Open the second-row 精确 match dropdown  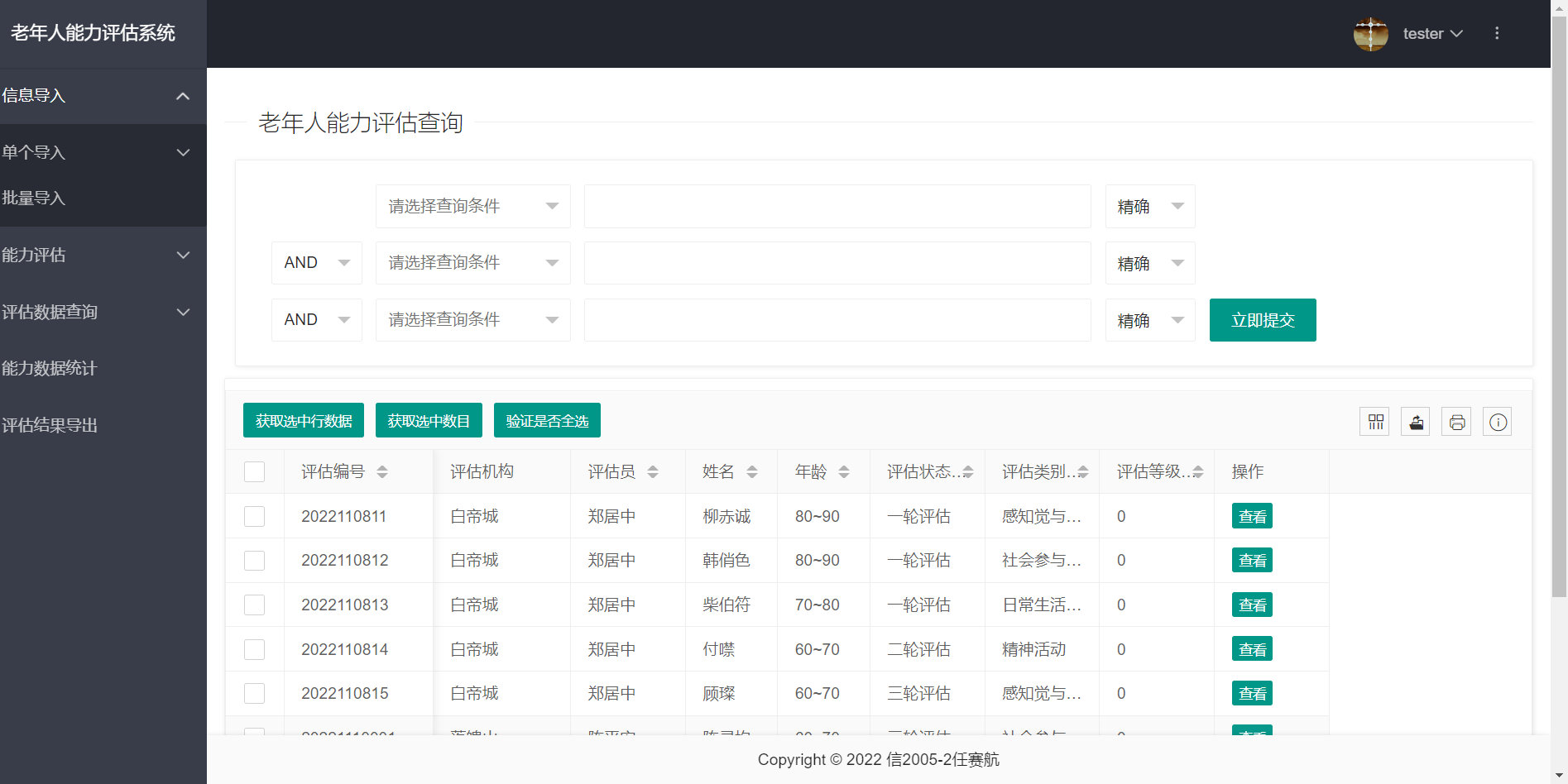[1150, 263]
